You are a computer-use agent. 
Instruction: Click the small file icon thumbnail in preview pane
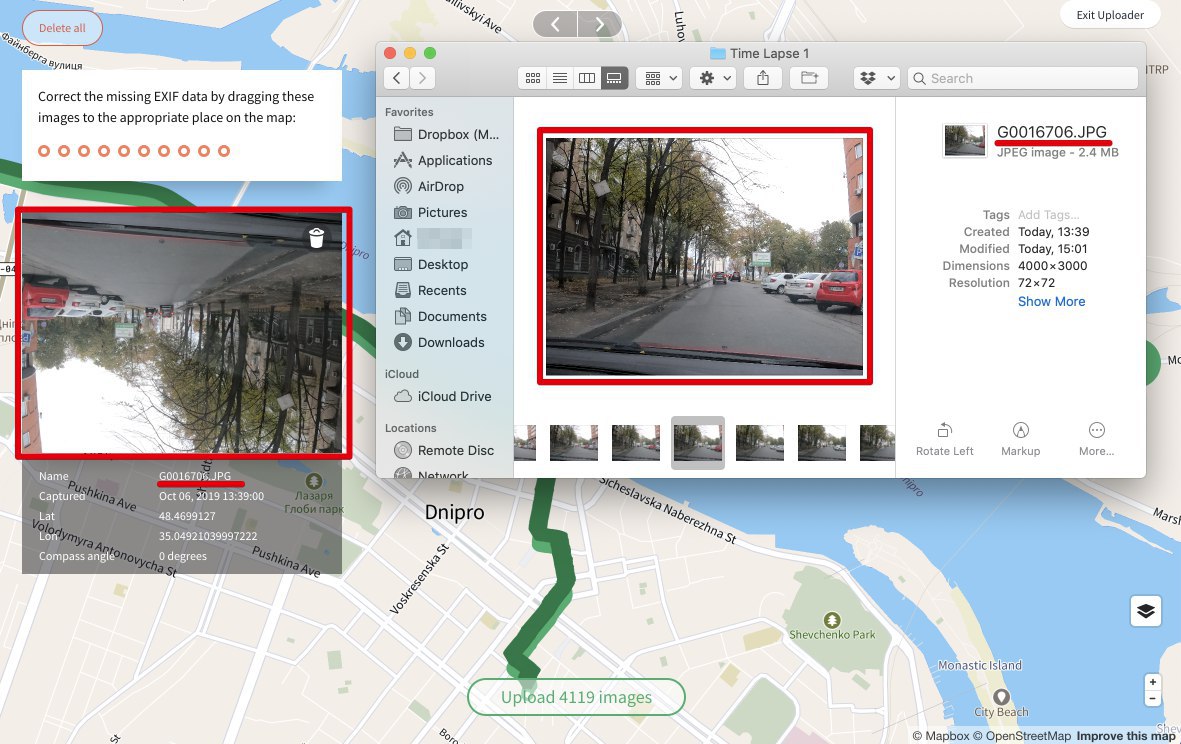click(x=964, y=140)
